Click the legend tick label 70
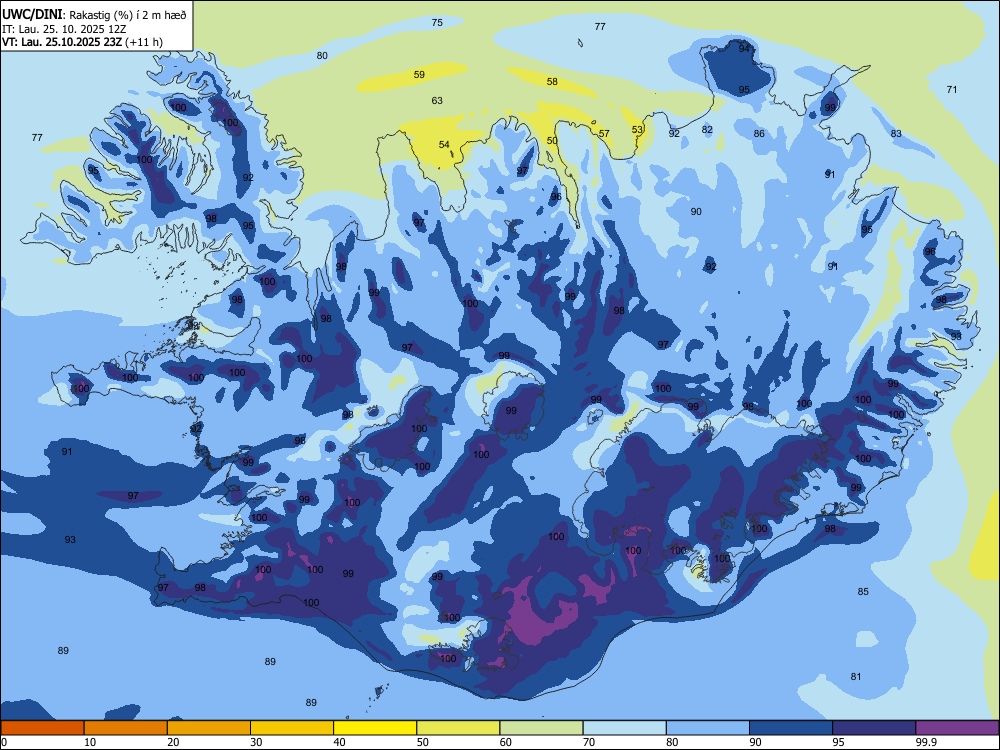The image size is (1000, 750). point(589,742)
